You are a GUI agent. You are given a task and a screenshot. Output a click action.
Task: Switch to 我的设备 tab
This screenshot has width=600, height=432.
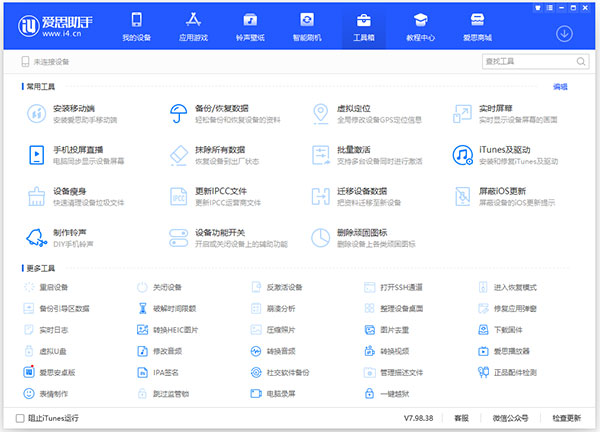click(x=136, y=26)
